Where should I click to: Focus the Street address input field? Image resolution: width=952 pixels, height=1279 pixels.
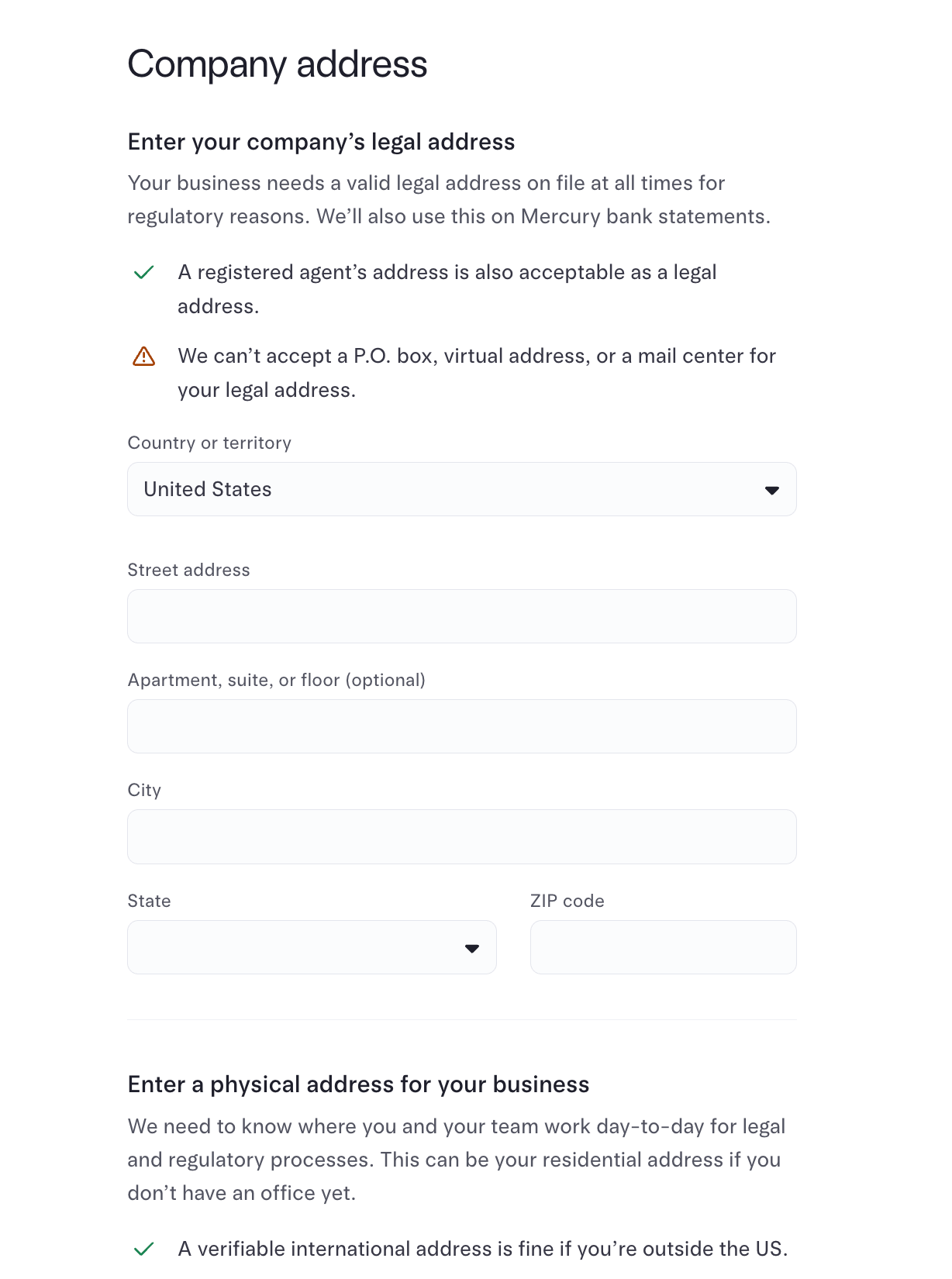(x=461, y=616)
